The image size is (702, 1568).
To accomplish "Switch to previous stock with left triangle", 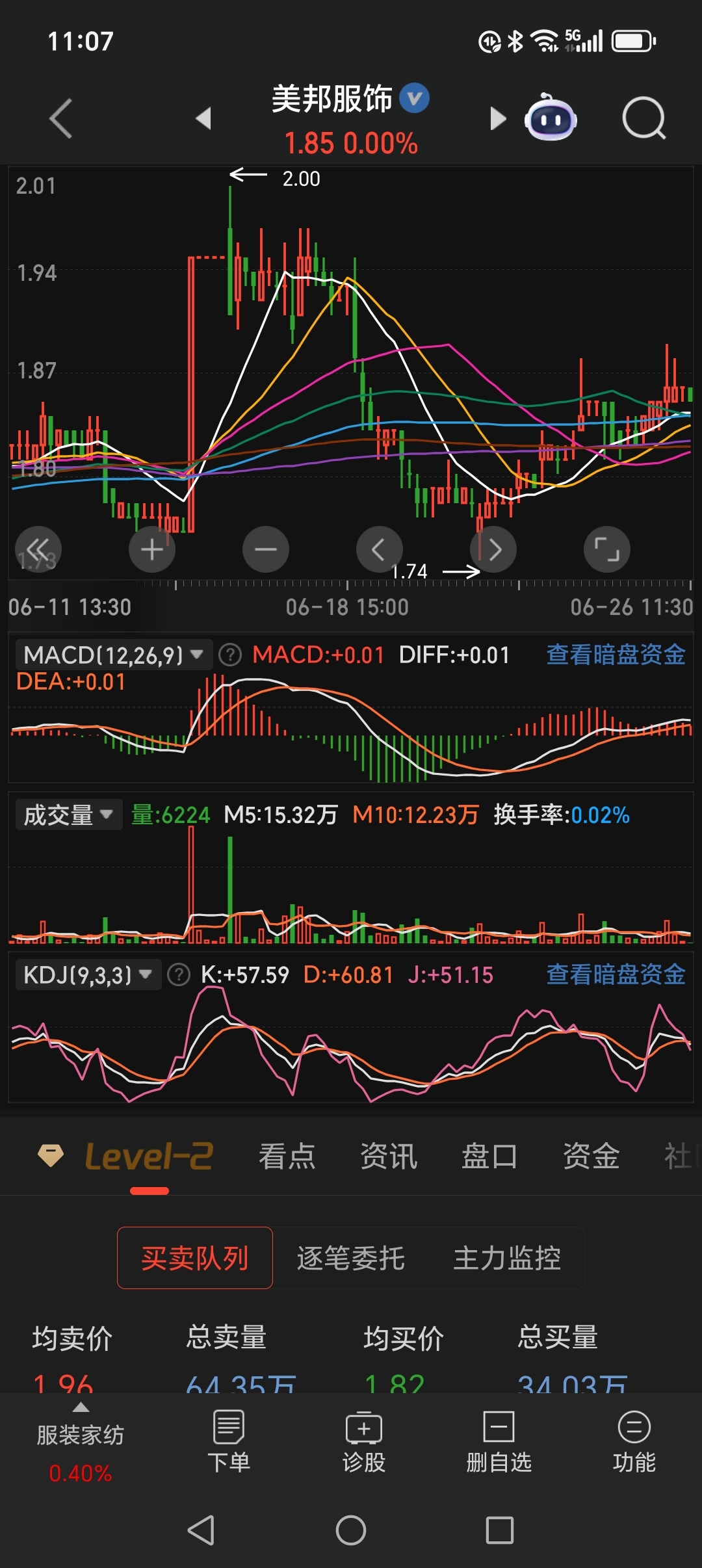I will pos(204,118).
